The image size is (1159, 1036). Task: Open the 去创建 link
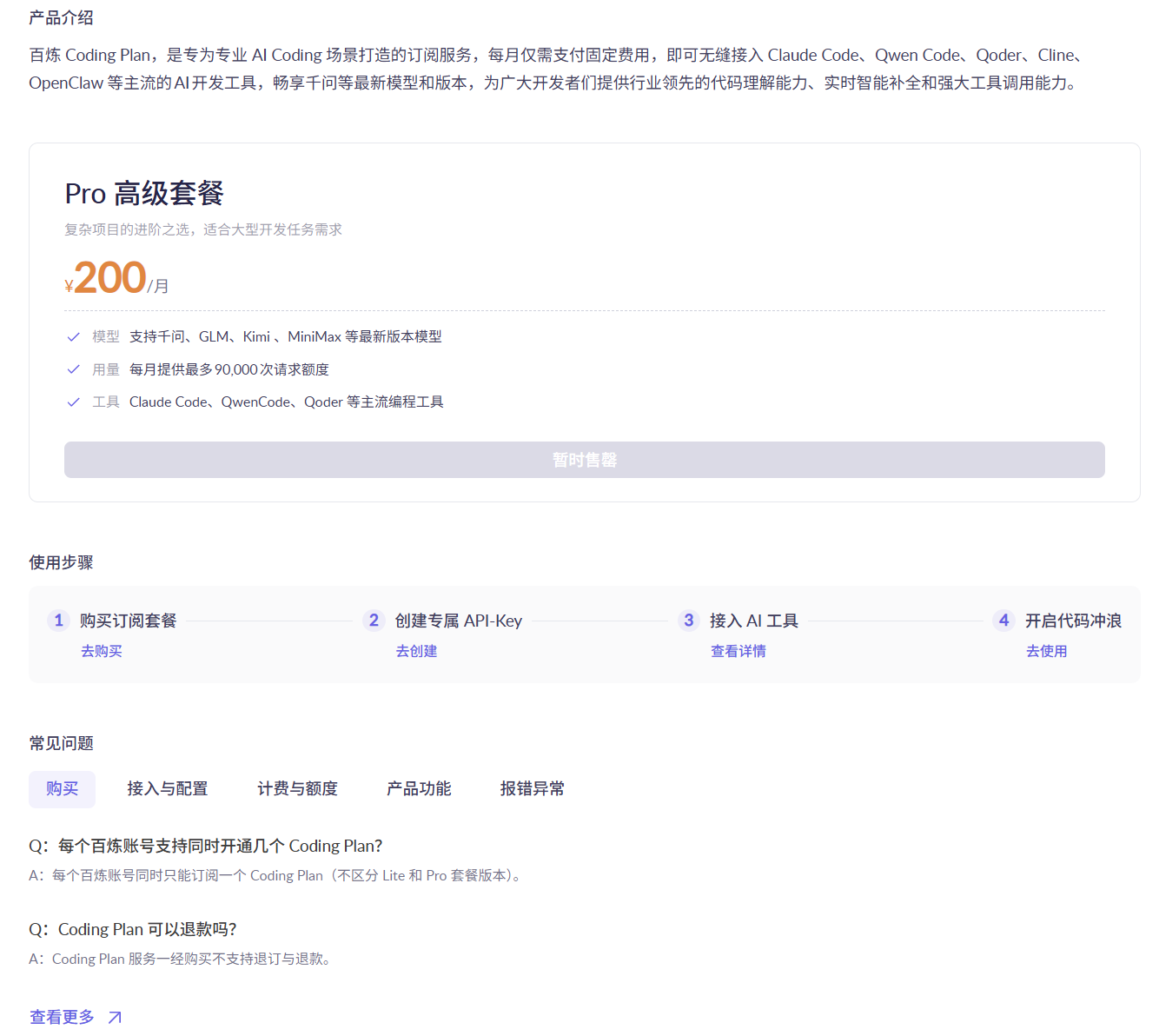[417, 651]
